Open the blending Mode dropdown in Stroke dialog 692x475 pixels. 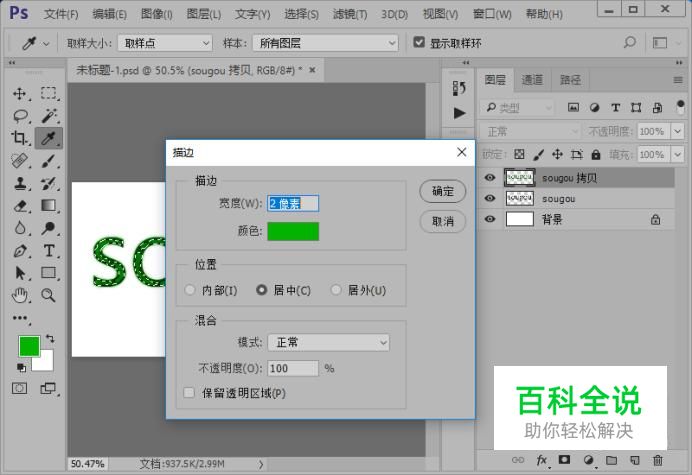tap(328, 342)
